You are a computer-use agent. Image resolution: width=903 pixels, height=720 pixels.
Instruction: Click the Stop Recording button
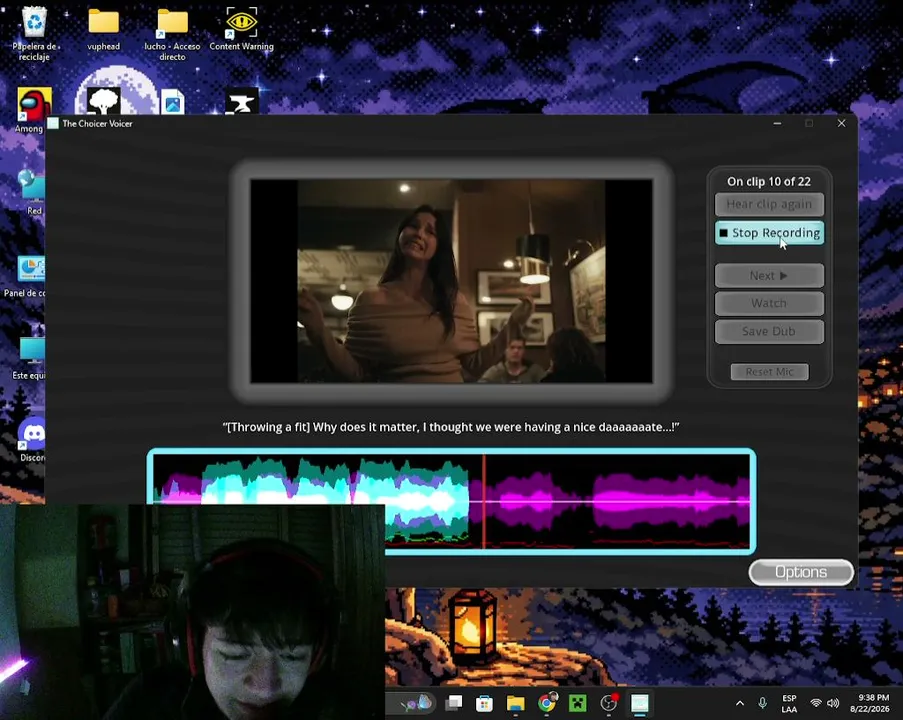click(x=769, y=233)
